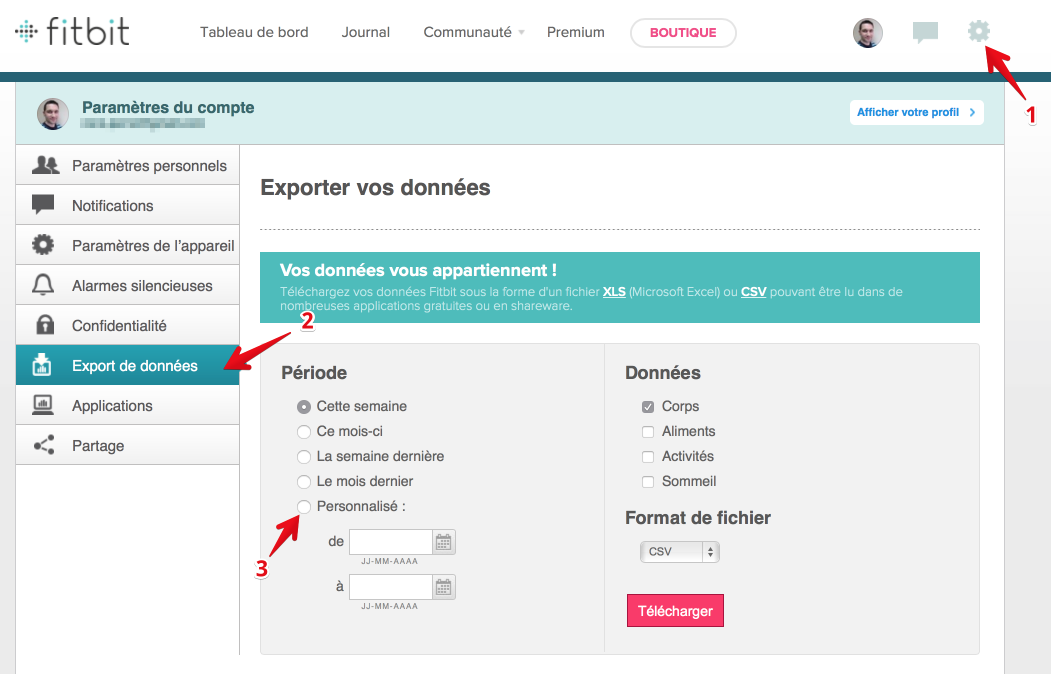
Task: Select the 'Personnalisé' radio button
Action: pos(304,507)
